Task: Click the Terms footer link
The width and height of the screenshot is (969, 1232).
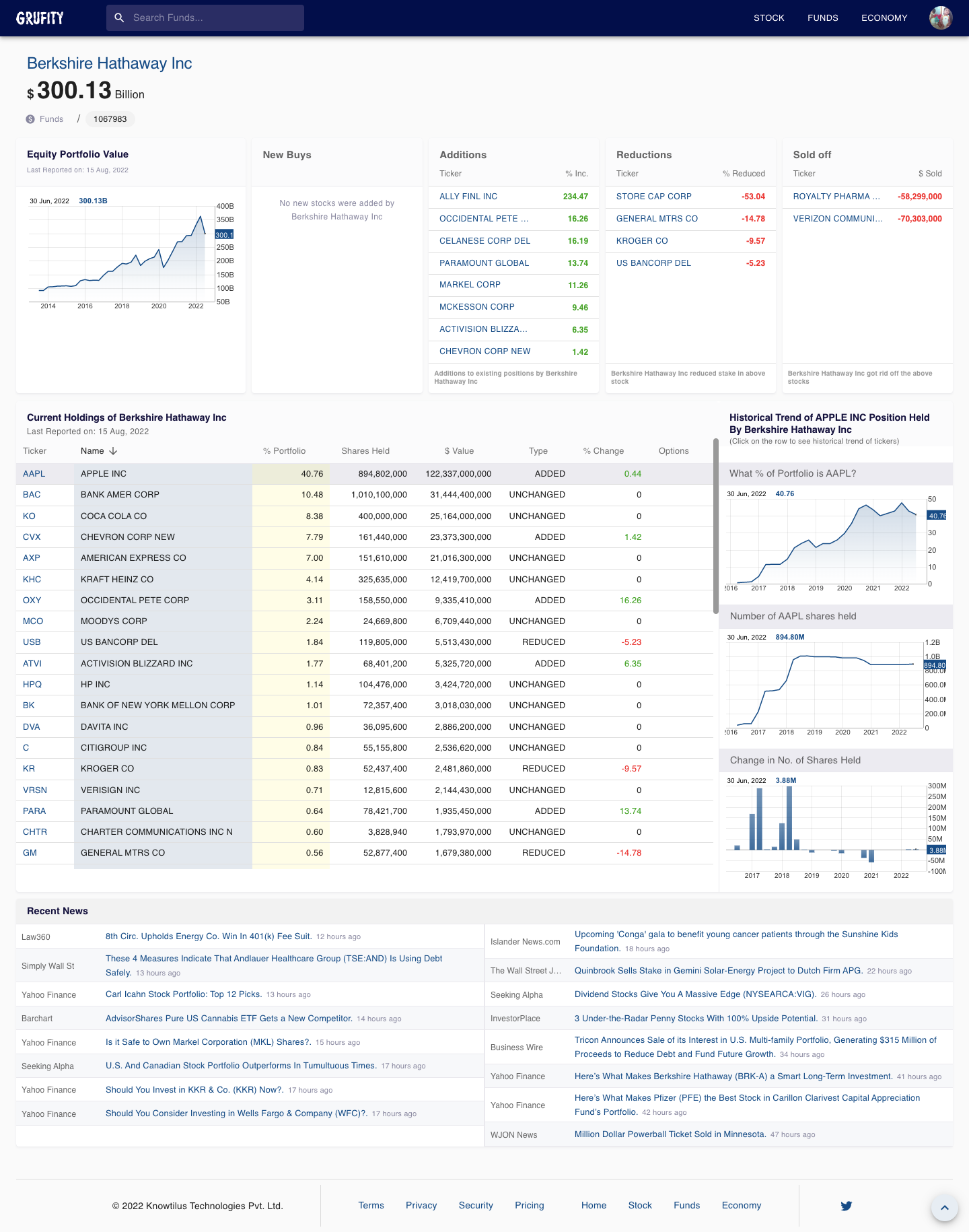Action: click(x=371, y=1206)
